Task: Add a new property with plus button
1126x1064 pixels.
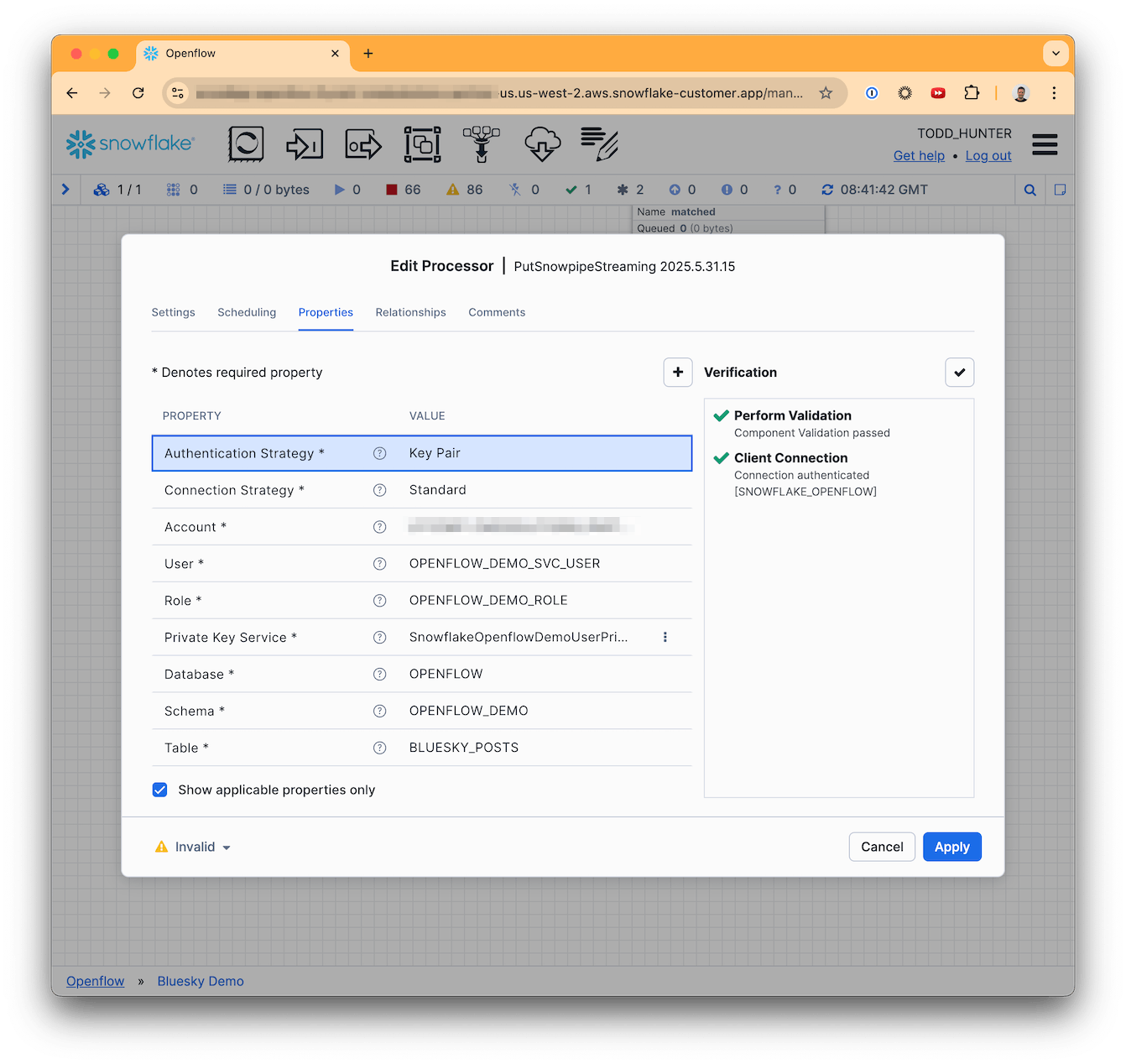Action: 678,372
